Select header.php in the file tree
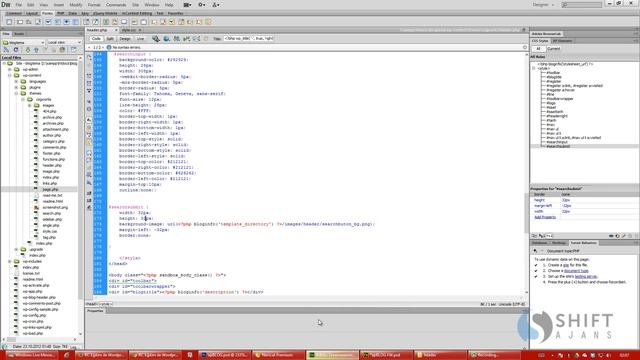This screenshot has height=360, width=640. pos(52,165)
